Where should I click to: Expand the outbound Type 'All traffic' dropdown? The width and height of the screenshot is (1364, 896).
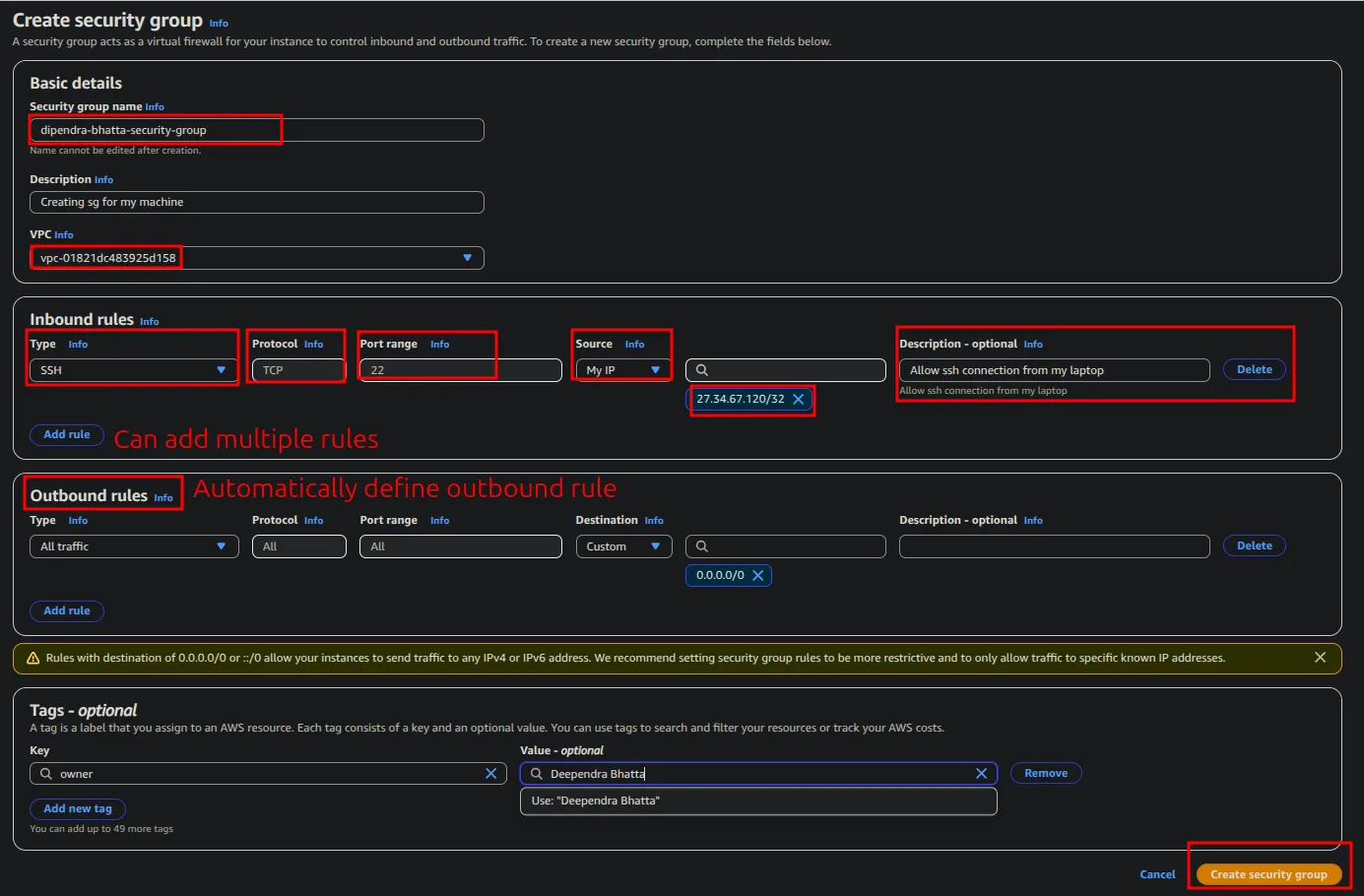point(134,546)
